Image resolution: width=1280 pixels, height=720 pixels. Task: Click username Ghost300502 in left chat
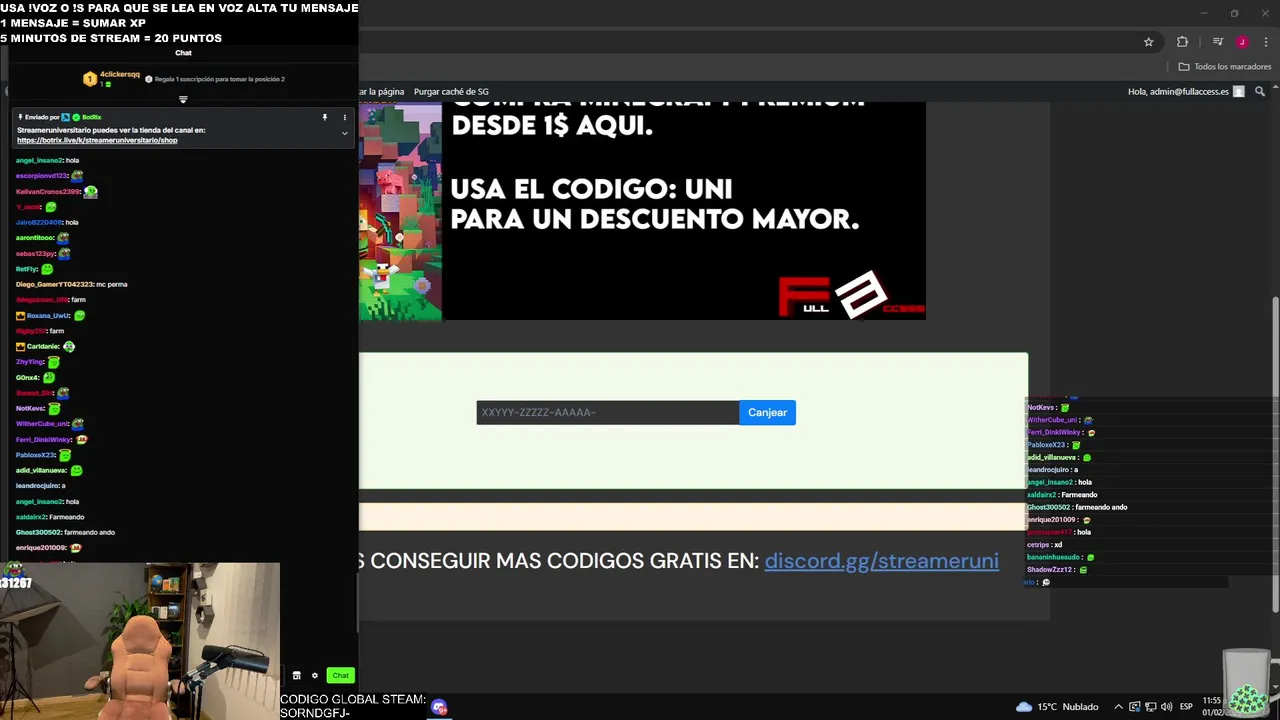(39, 532)
